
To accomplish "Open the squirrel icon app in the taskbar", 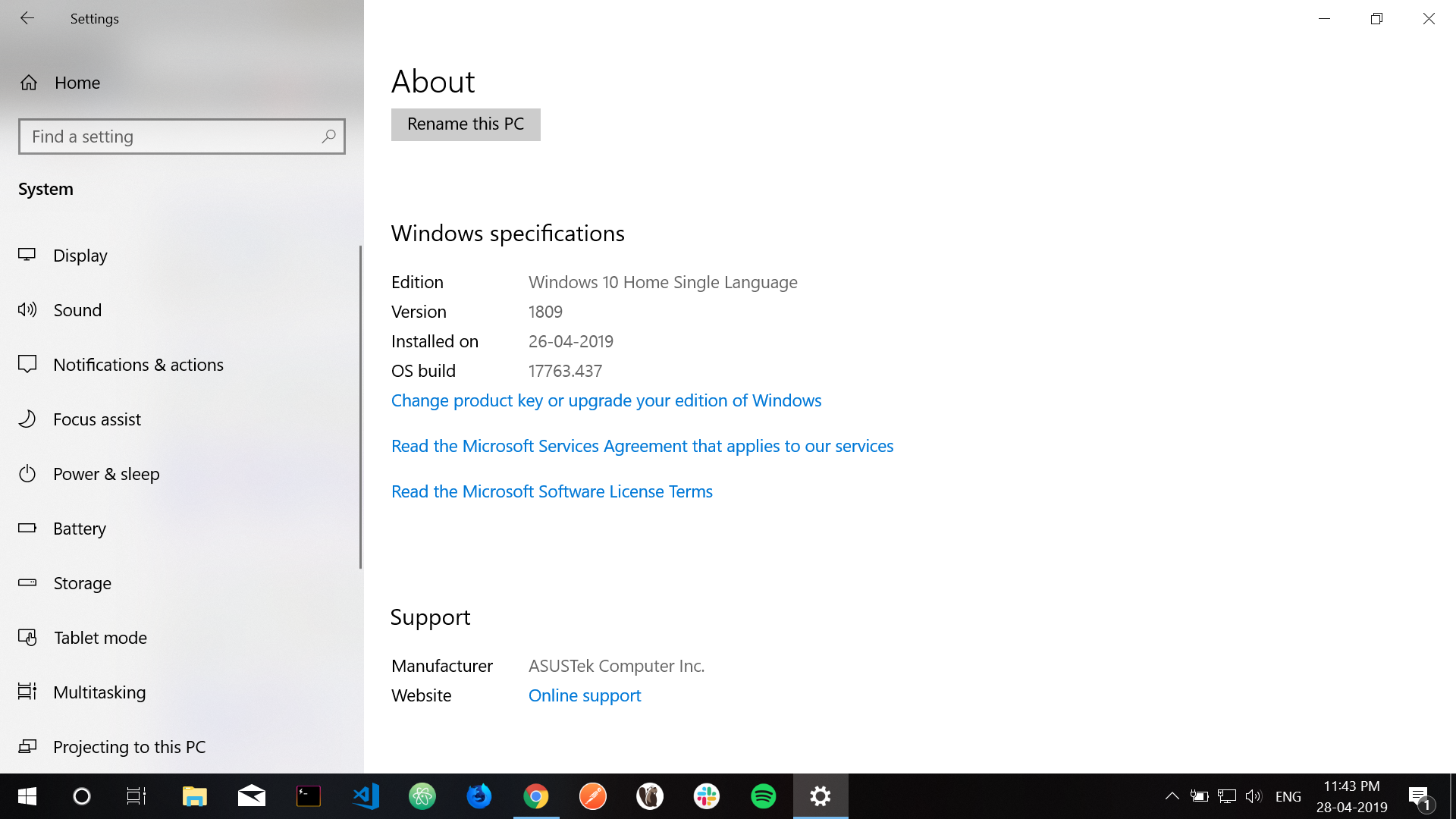I will (x=650, y=796).
